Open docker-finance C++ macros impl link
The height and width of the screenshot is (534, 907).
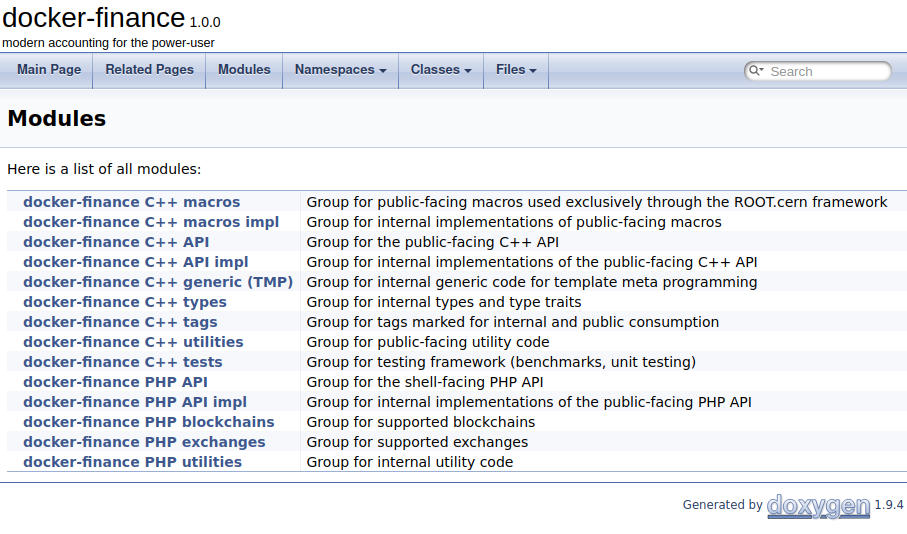click(151, 222)
